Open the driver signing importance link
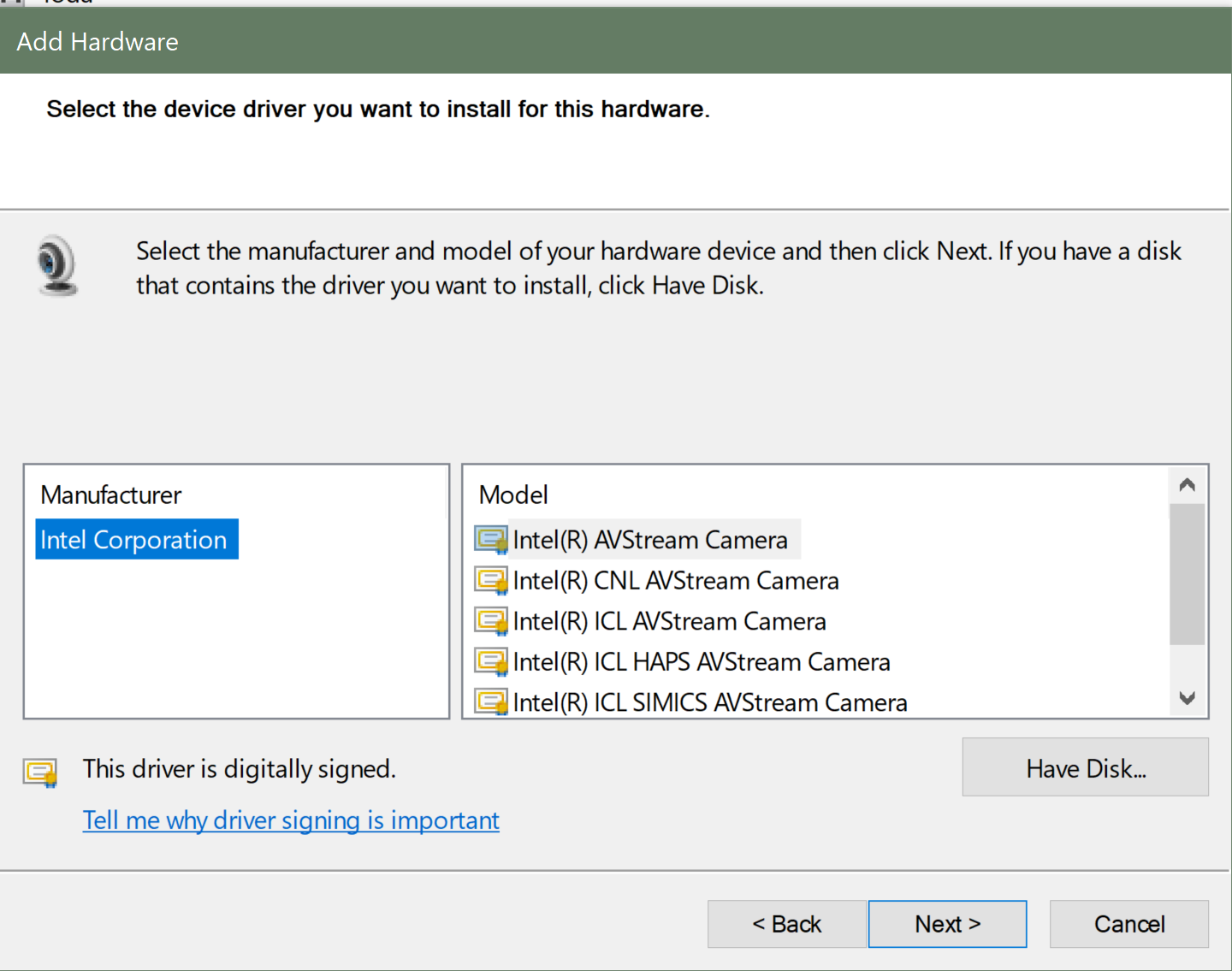The height and width of the screenshot is (971, 1232). (291, 820)
